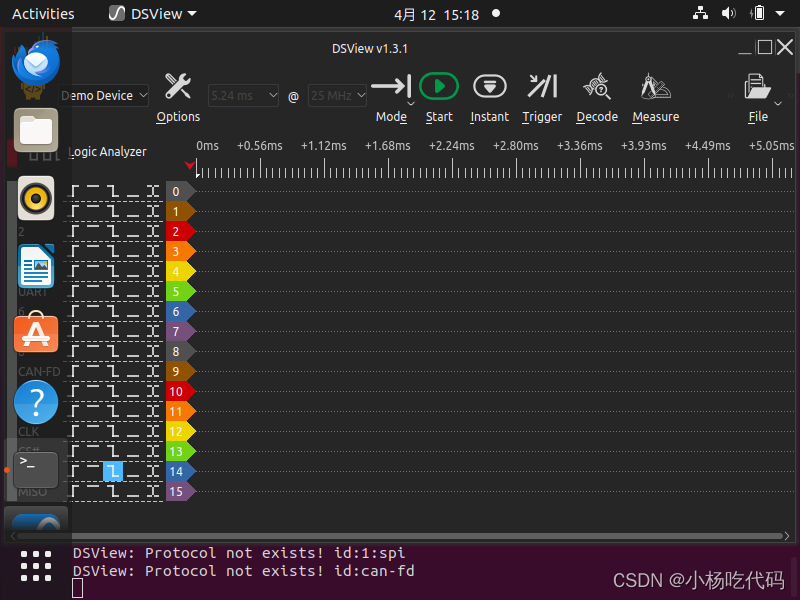800x600 pixels.
Task: Click Activities in the top bar
Action: (43, 13)
